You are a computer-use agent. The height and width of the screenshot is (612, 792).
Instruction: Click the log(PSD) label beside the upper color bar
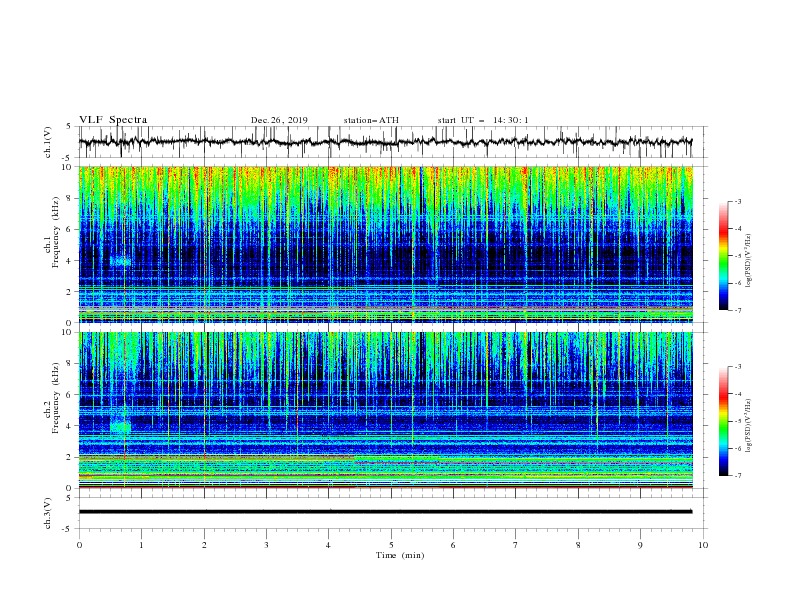(x=748, y=261)
